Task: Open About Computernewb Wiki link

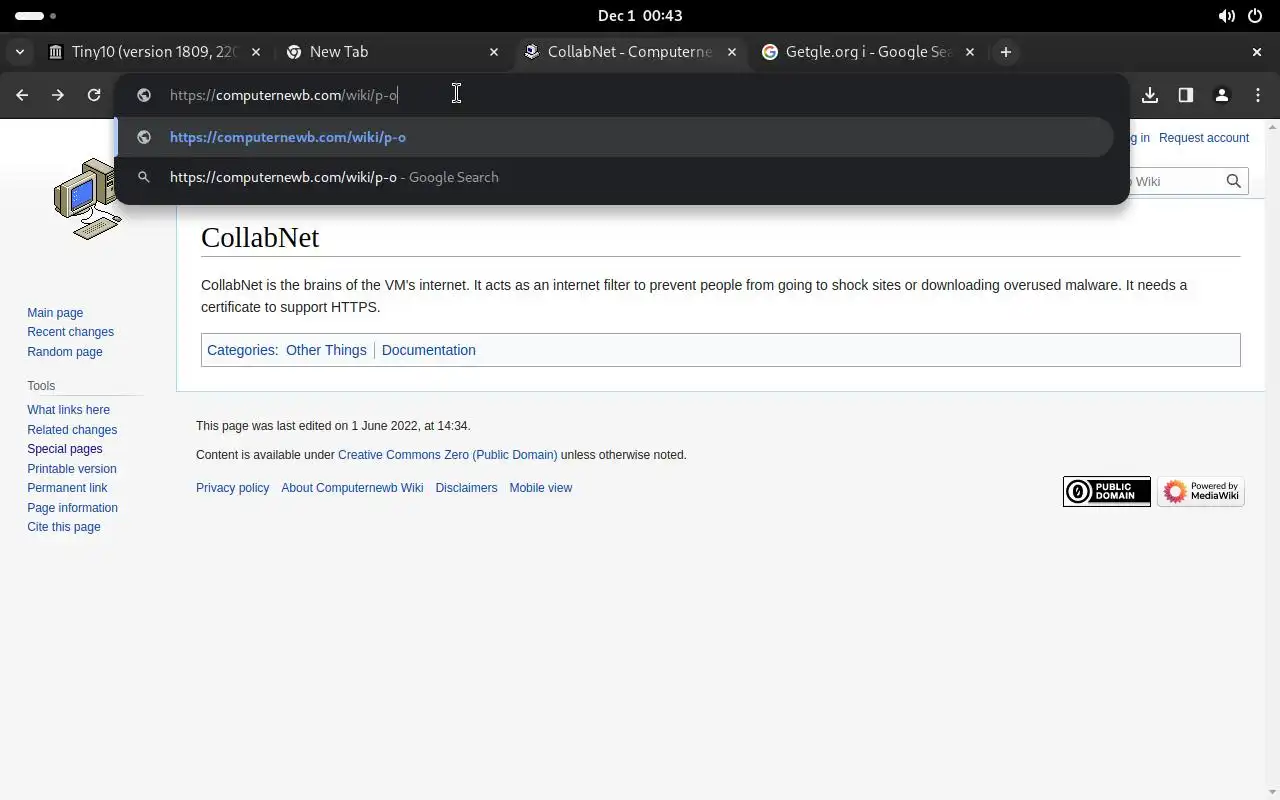Action: [352, 488]
